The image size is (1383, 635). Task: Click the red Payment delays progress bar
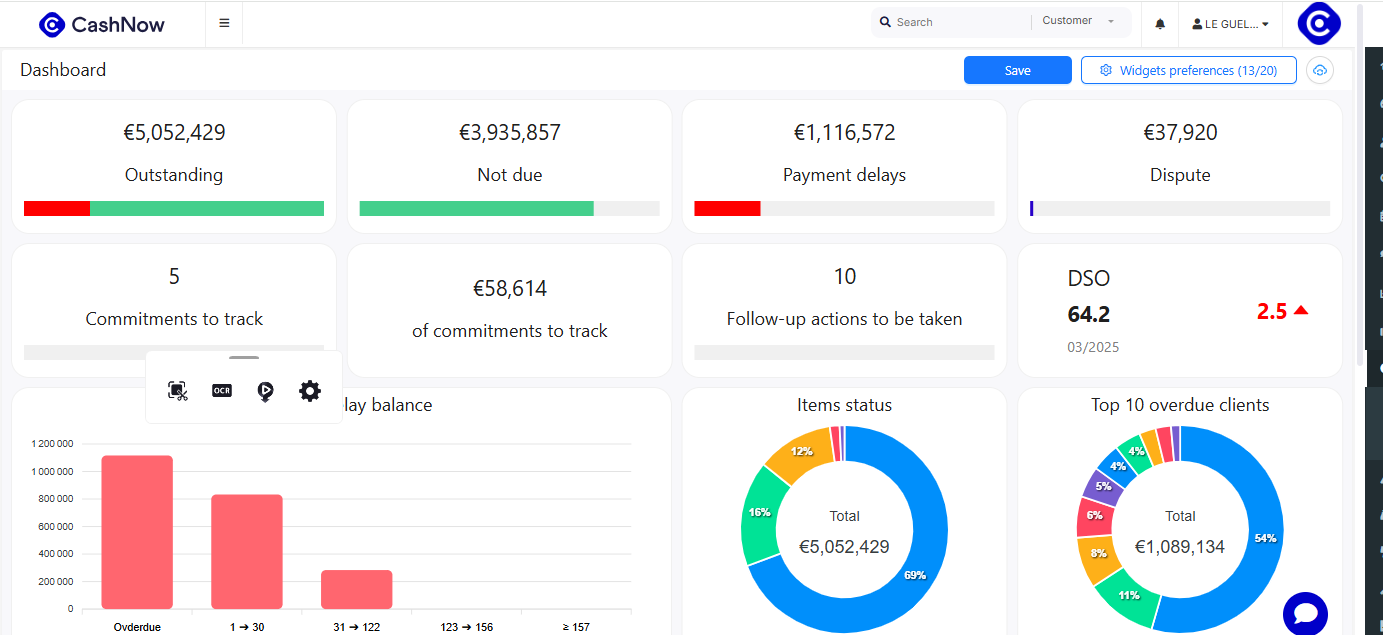(727, 208)
